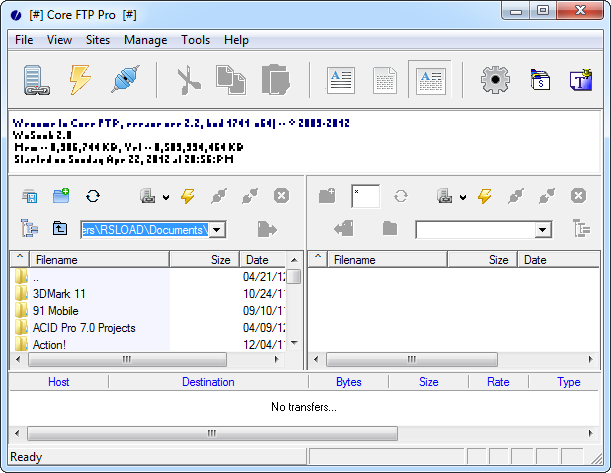Click the first local panel plug icon
The height and width of the screenshot is (473, 611).
point(219,196)
